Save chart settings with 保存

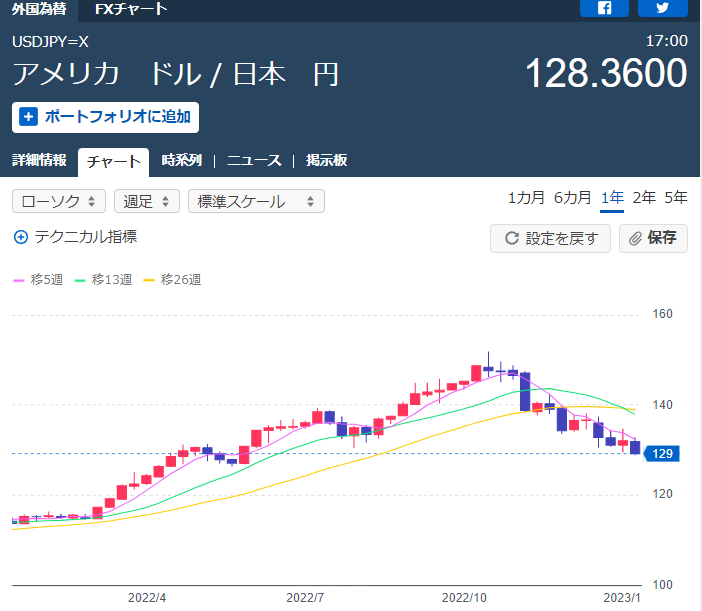point(653,239)
